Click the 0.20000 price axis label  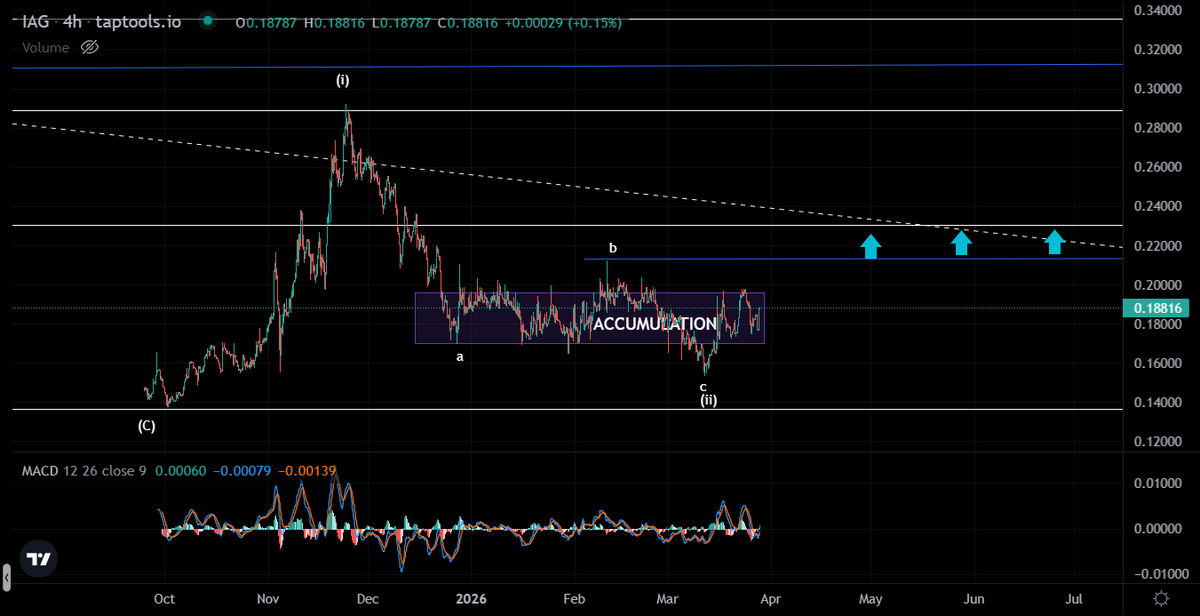pos(1158,285)
